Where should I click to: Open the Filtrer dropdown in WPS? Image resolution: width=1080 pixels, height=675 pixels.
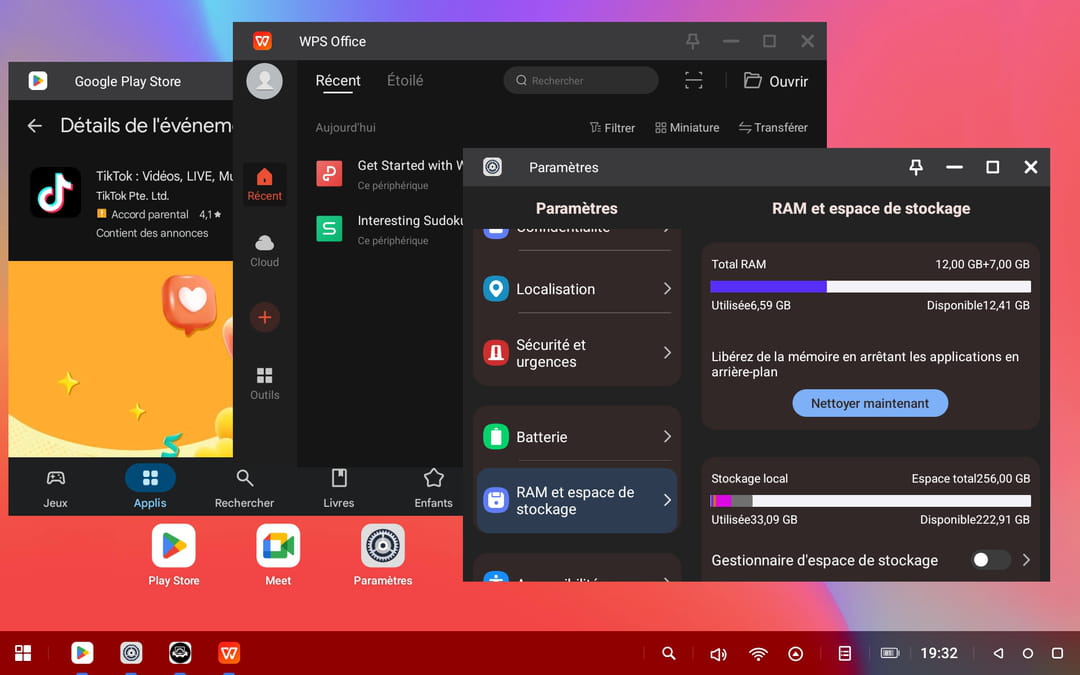point(611,128)
